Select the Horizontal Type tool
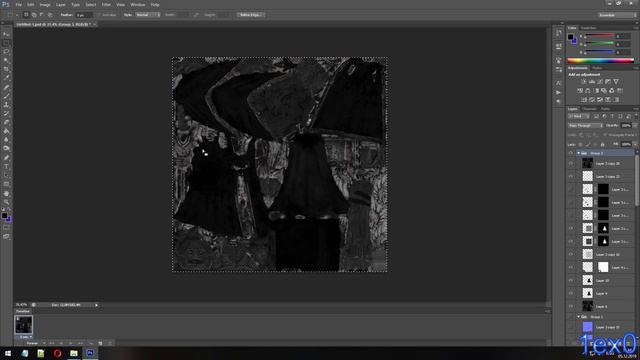The image size is (640, 360). [x=6, y=167]
